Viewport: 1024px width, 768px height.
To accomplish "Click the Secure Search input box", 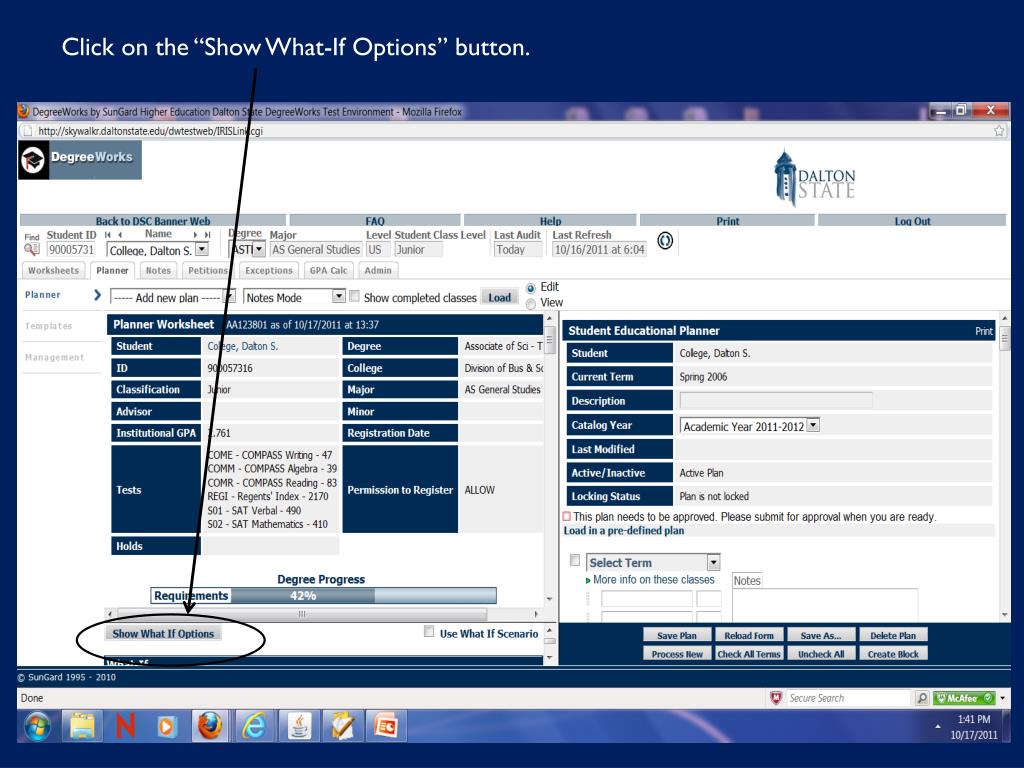I will click(x=848, y=698).
